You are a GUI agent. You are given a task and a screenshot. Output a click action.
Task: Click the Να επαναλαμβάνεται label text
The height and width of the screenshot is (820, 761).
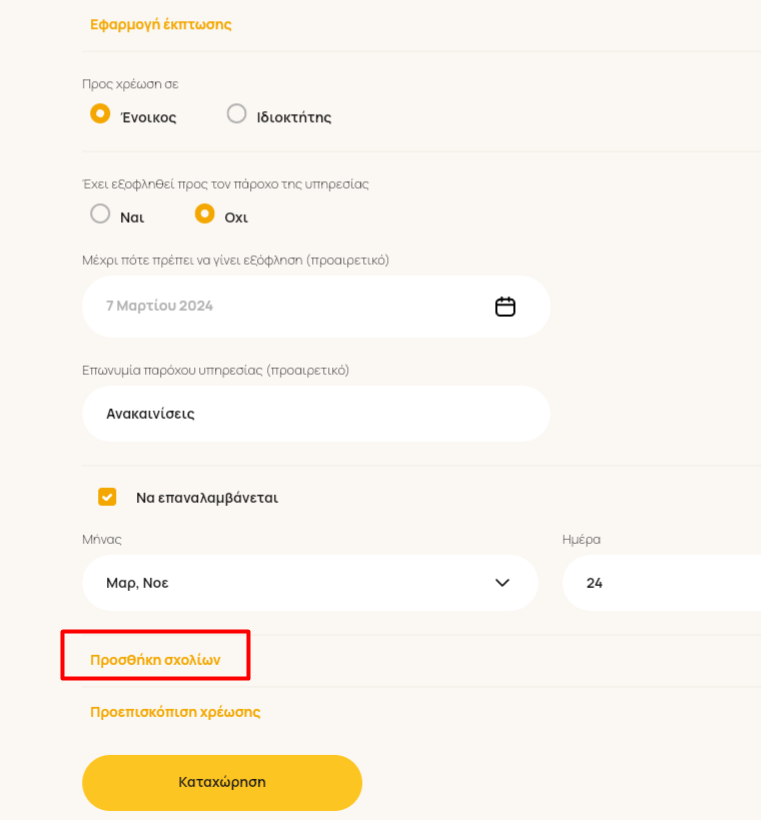207,497
